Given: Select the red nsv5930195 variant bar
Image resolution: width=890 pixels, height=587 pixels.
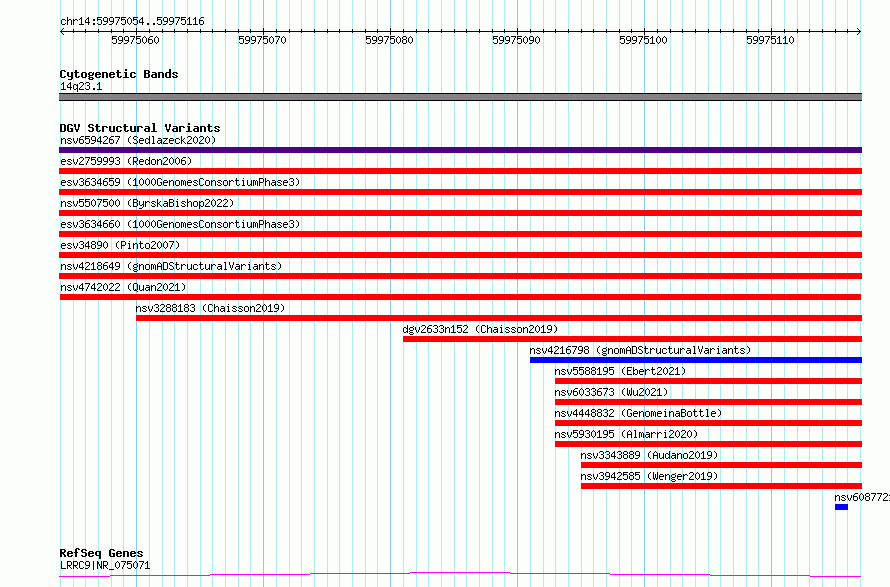Looking at the screenshot, I should (708, 444).
